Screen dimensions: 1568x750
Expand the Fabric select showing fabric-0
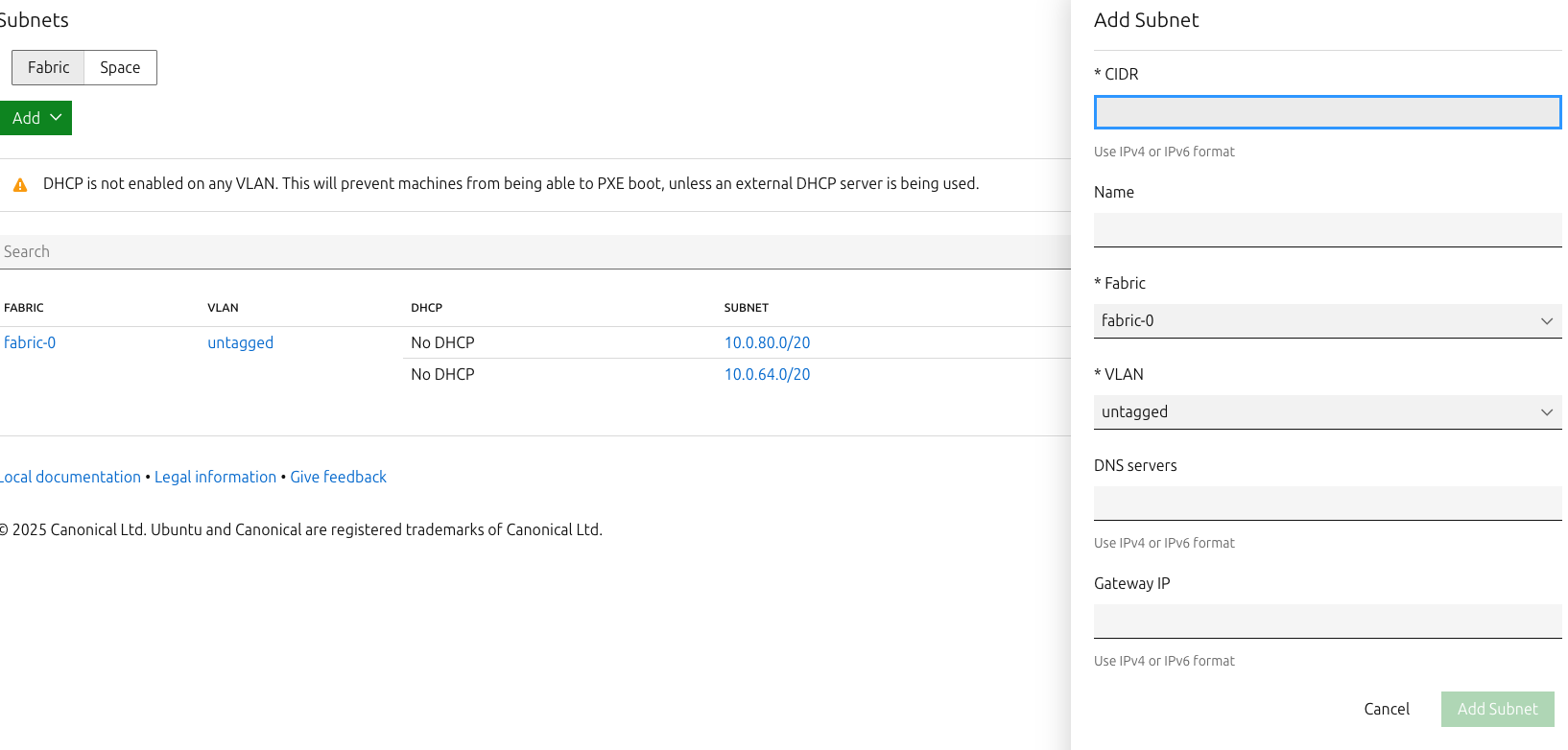[x=1326, y=321]
